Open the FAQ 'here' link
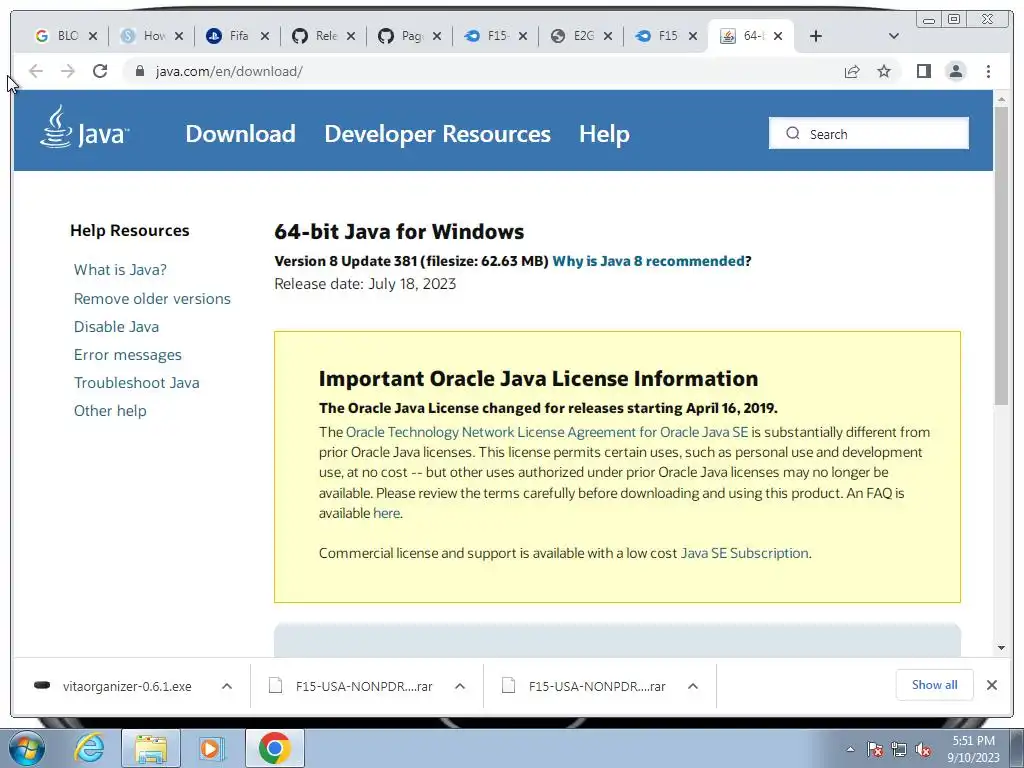This screenshot has width=1024, height=768. tap(386, 513)
